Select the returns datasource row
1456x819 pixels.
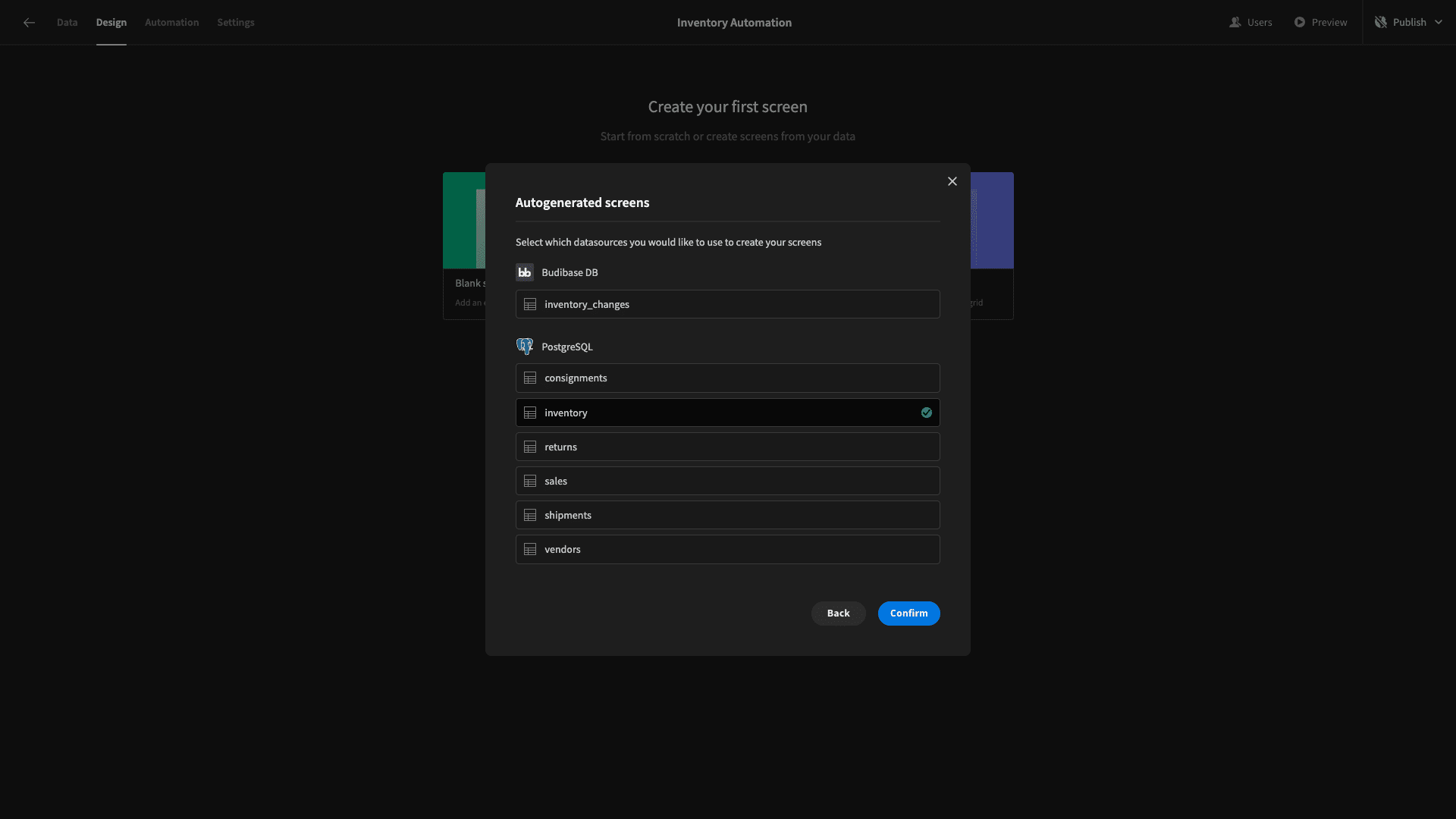tap(728, 447)
